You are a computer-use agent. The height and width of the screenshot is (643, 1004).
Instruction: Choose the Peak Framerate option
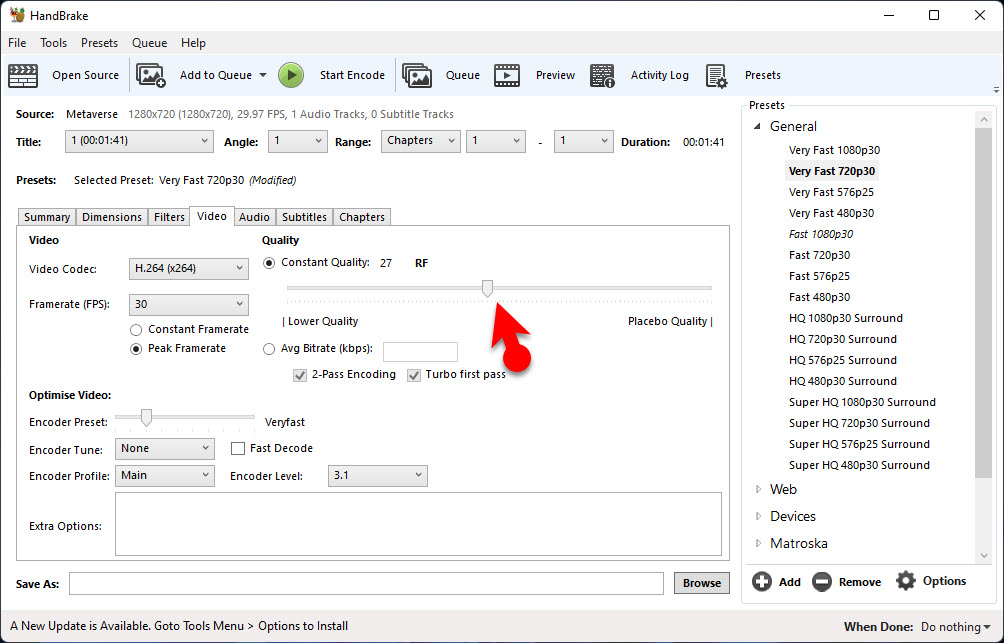[136, 349]
